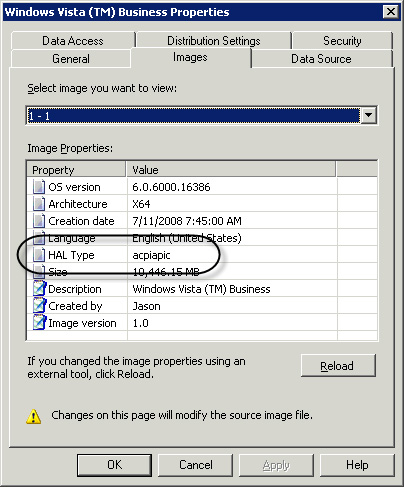Select the Images tab

[x=190, y=57]
